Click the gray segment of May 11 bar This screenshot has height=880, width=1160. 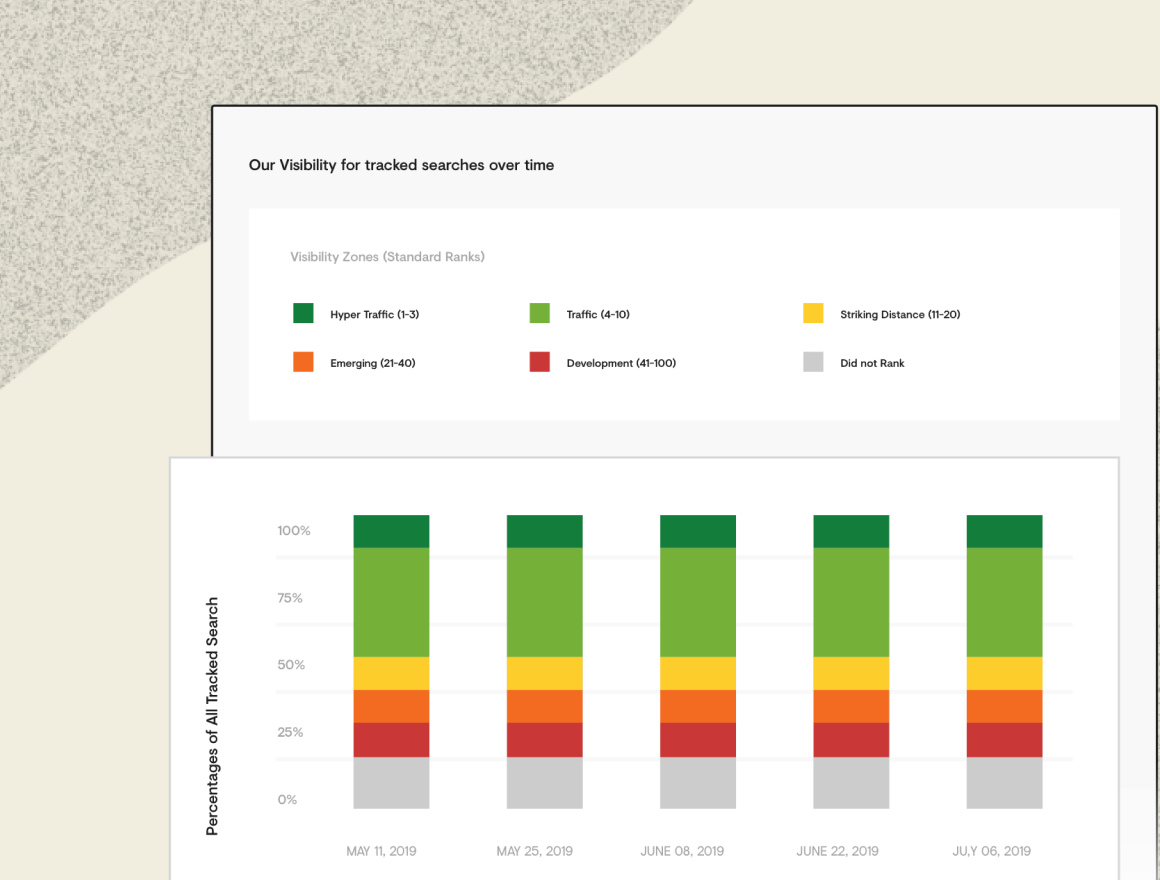pyautogui.click(x=391, y=782)
